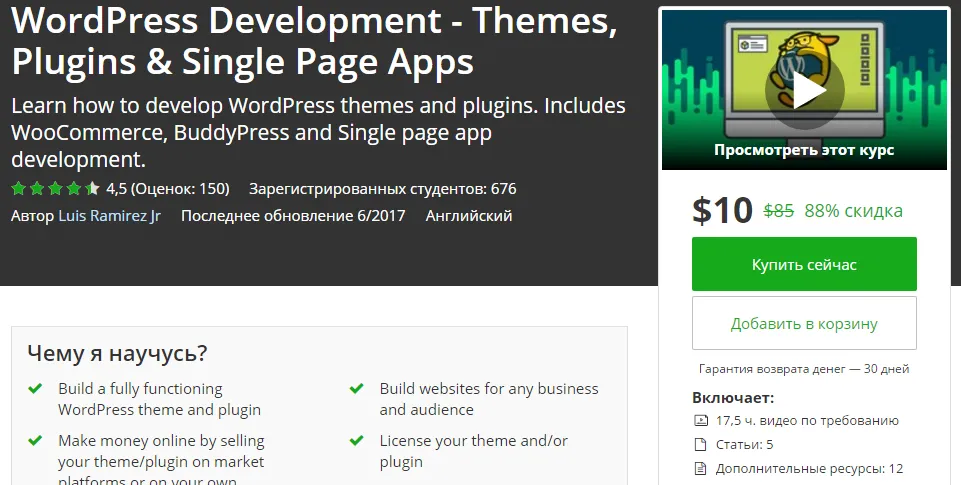Click the '4,5 (Оценок: 150)' rating text
This screenshot has width=961, height=485.
coord(167,188)
